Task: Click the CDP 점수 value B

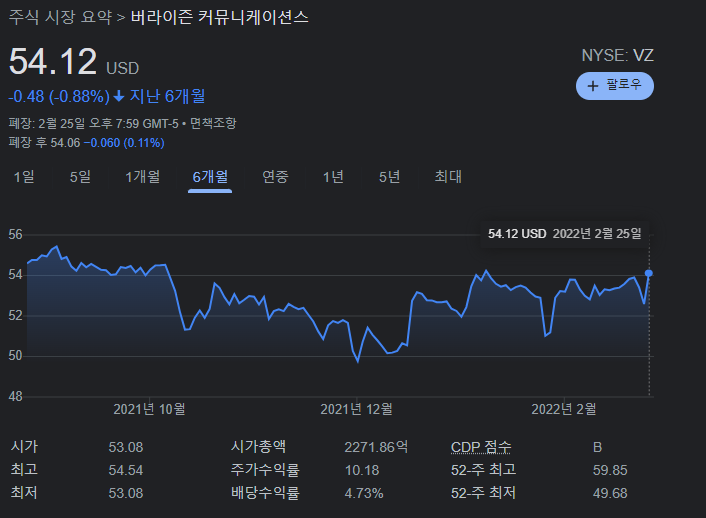Action: click(597, 447)
